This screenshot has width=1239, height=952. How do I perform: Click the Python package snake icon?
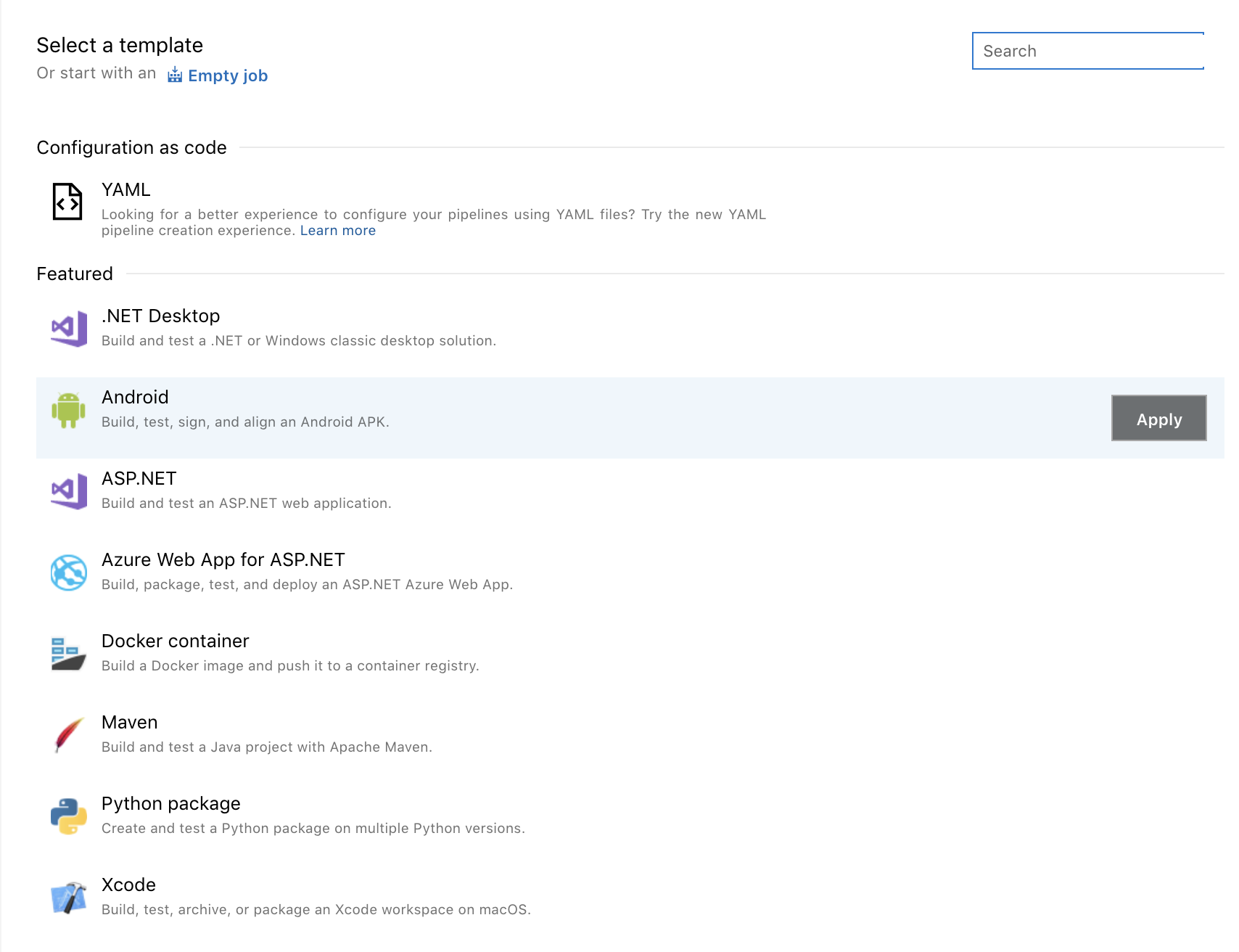pyautogui.click(x=67, y=816)
